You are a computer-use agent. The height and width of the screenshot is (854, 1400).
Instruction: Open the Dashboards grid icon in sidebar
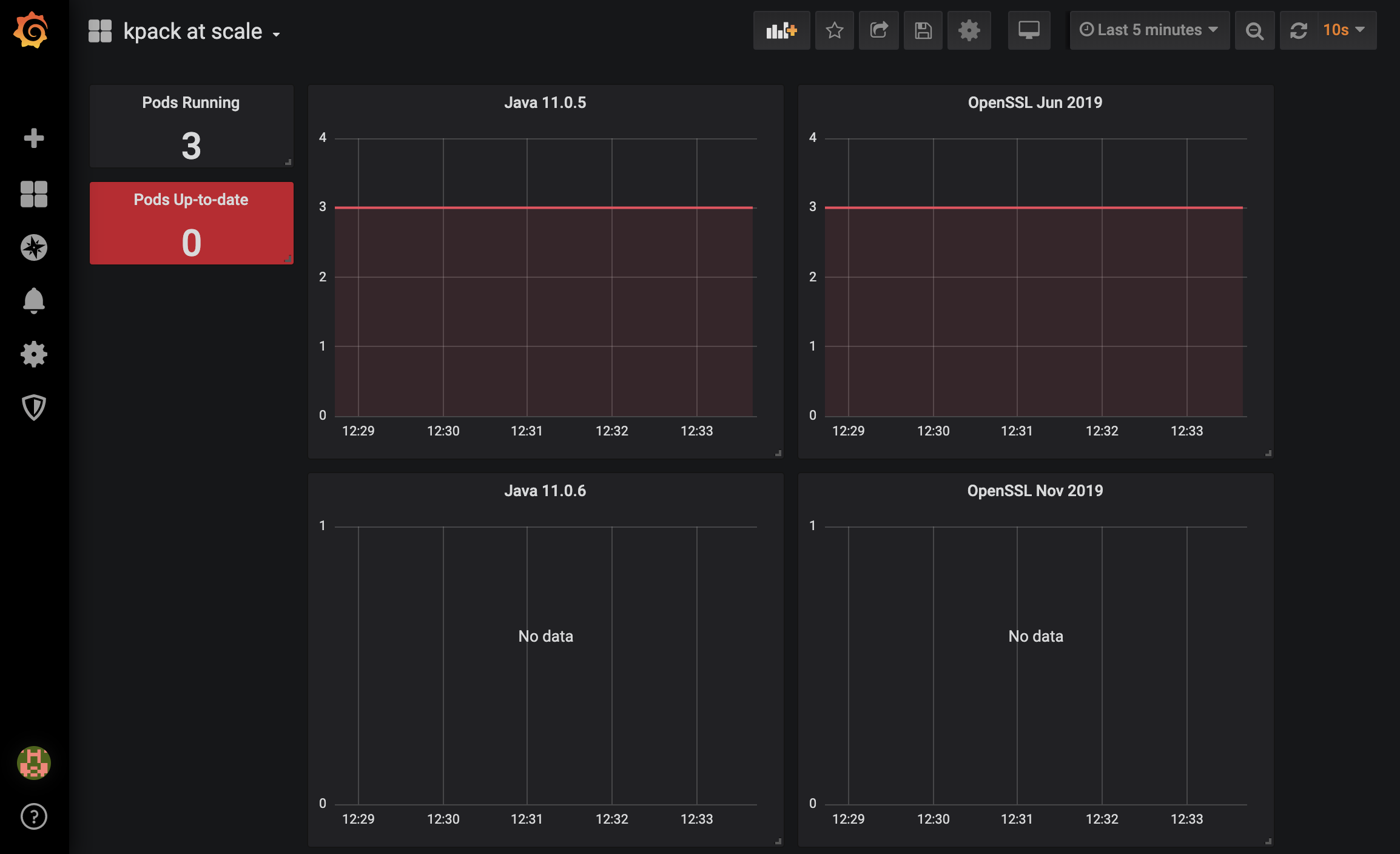pyautogui.click(x=34, y=194)
